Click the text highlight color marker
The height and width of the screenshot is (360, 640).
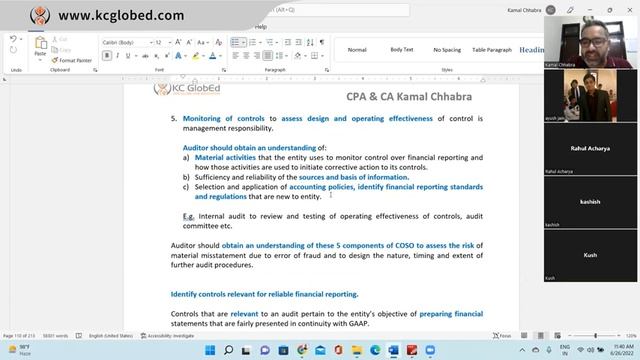tap(196, 56)
